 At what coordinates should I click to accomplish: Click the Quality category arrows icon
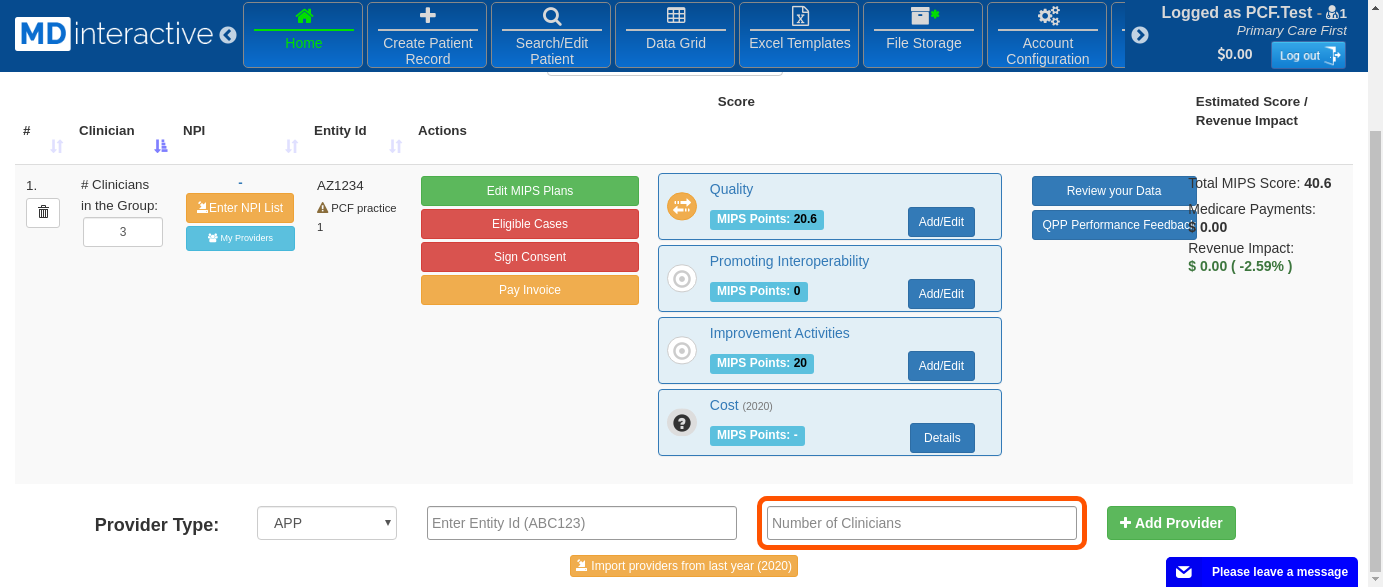click(x=682, y=206)
